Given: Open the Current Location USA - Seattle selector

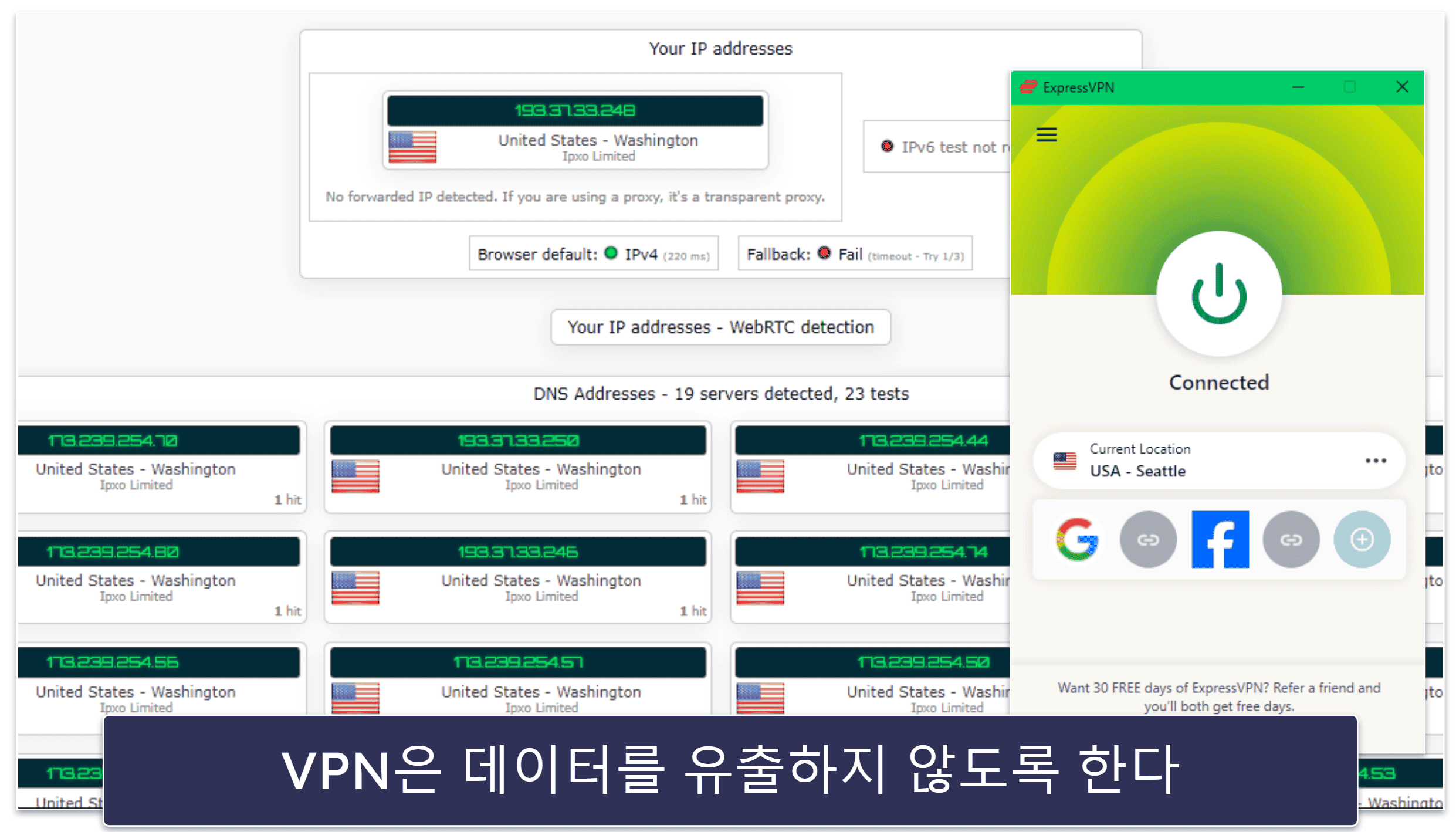Looking at the screenshot, I should [1219, 461].
